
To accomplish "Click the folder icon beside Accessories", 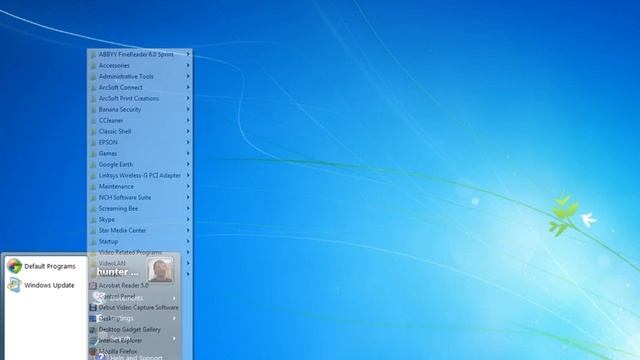I will click(x=93, y=65).
